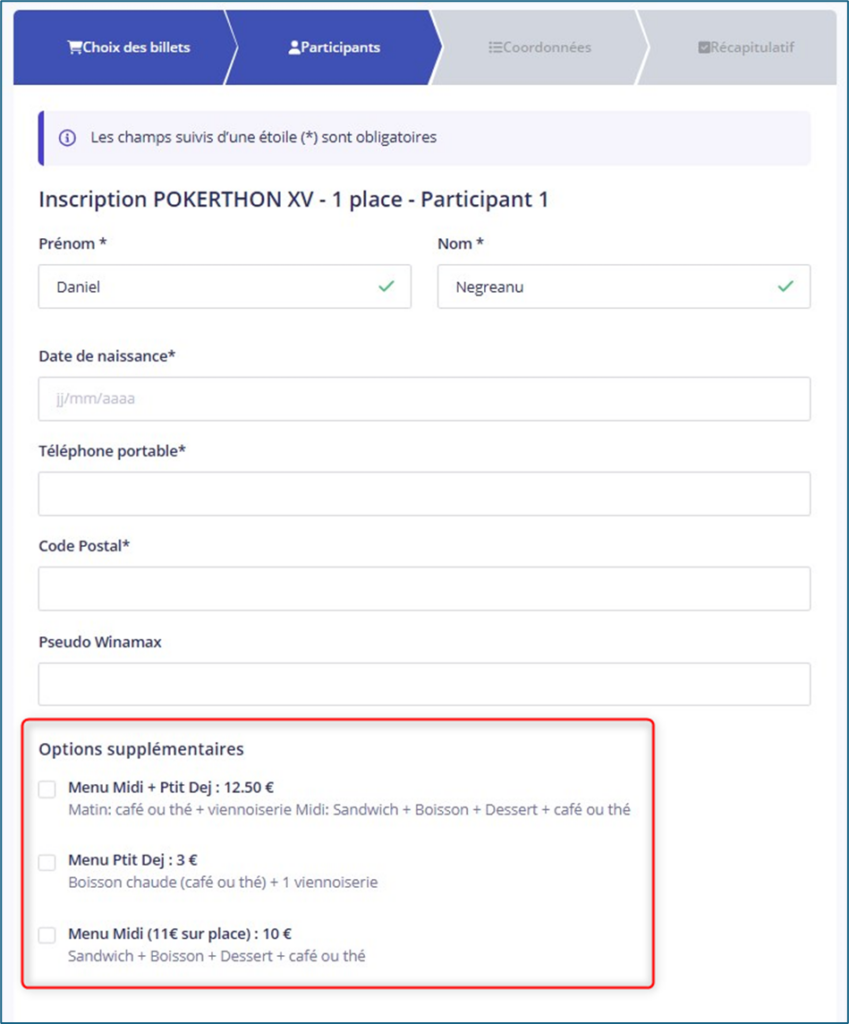Focus the Téléphone portable field
The height and width of the screenshot is (1024, 849).
click(x=424, y=494)
